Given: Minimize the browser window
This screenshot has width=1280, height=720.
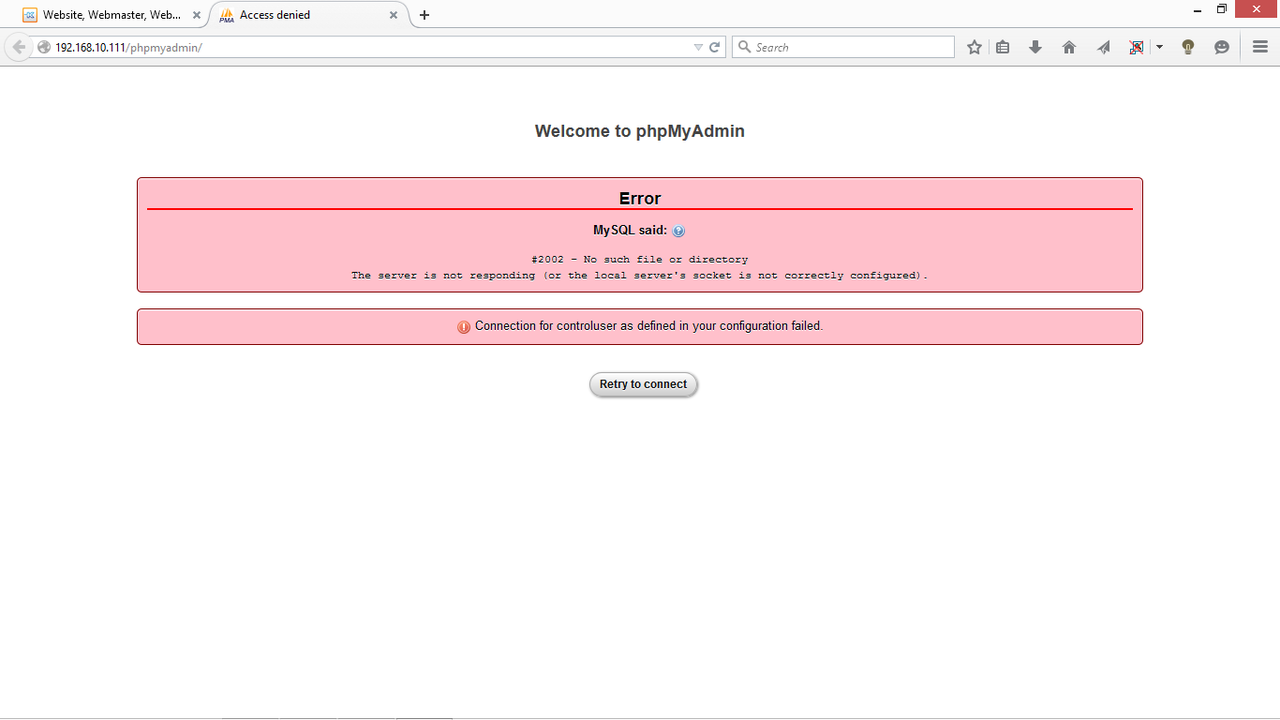Looking at the screenshot, I should (x=1198, y=9).
